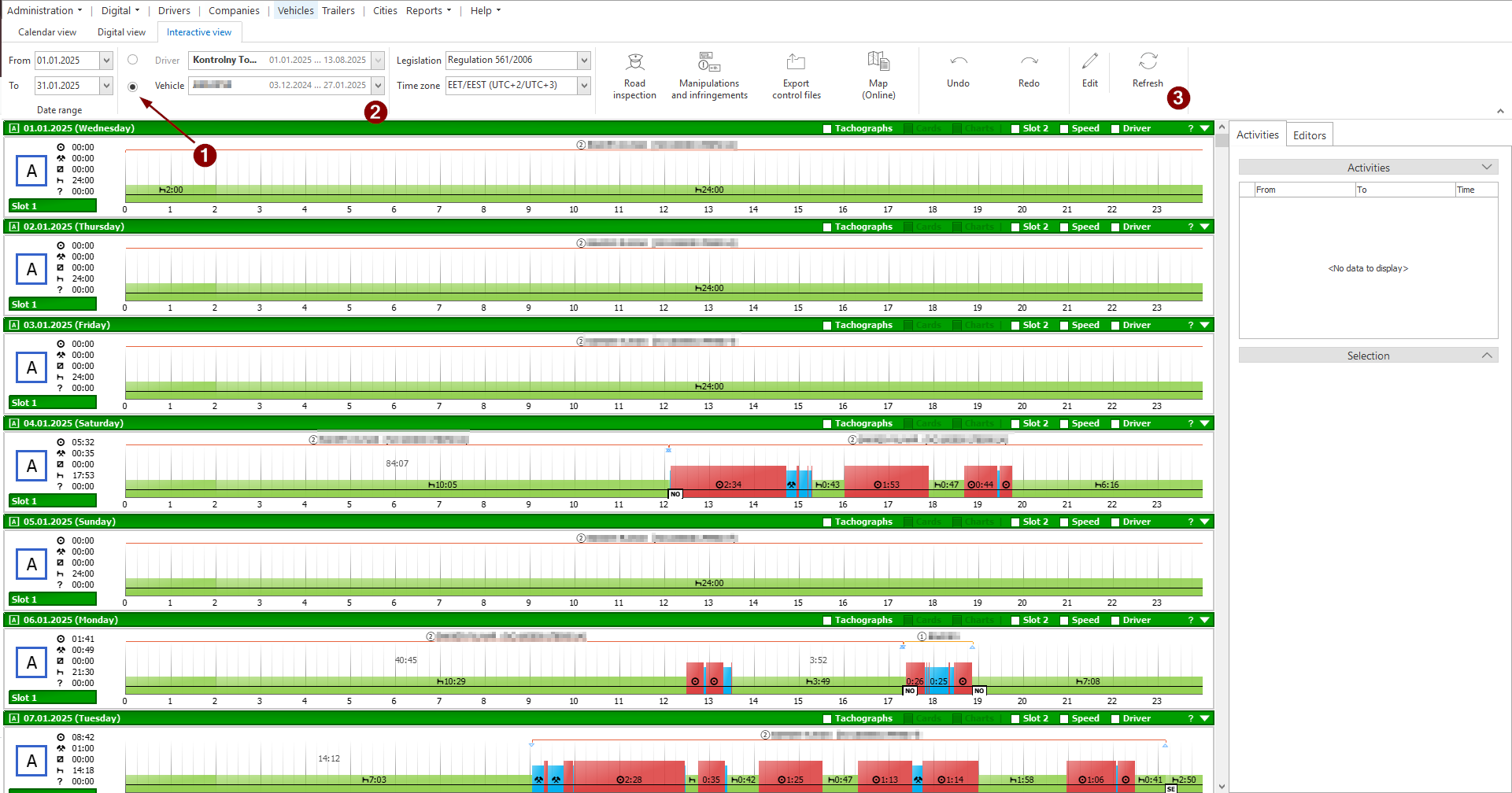The image size is (1512, 793).
Task: Collapse the Activities panel section
Action: coord(1487,168)
